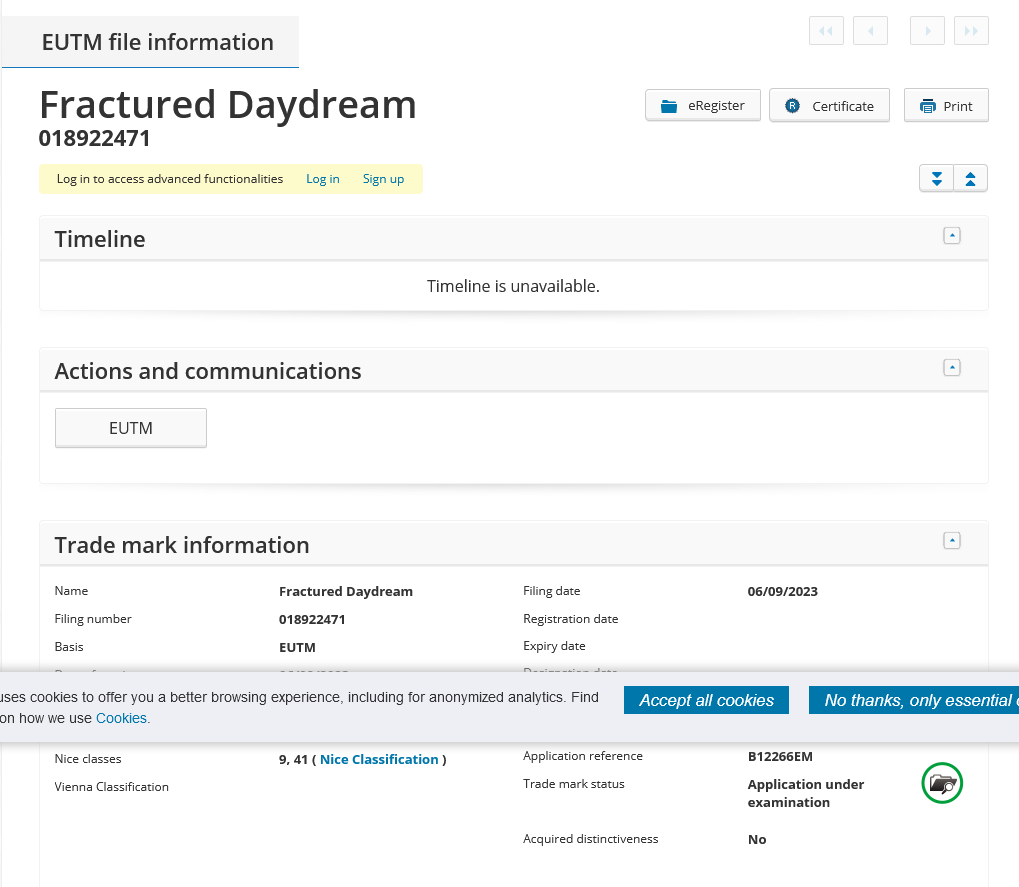Collapse the Timeline section
This screenshot has width=1019, height=887.
point(951,235)
